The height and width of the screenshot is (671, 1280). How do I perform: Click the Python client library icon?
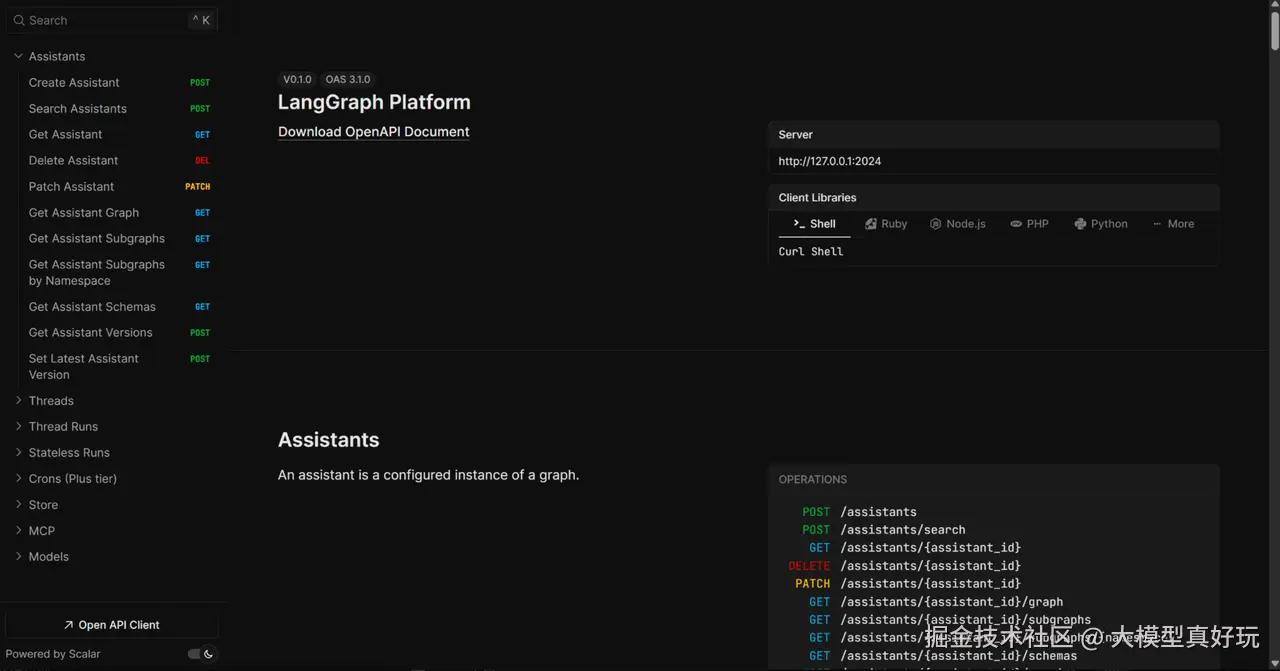point(1080,224)
